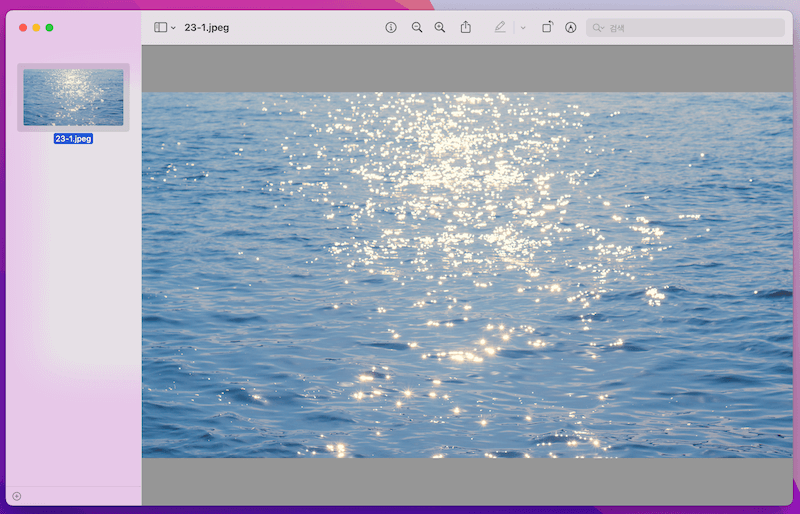Show the image inspector info

[391, 28]
